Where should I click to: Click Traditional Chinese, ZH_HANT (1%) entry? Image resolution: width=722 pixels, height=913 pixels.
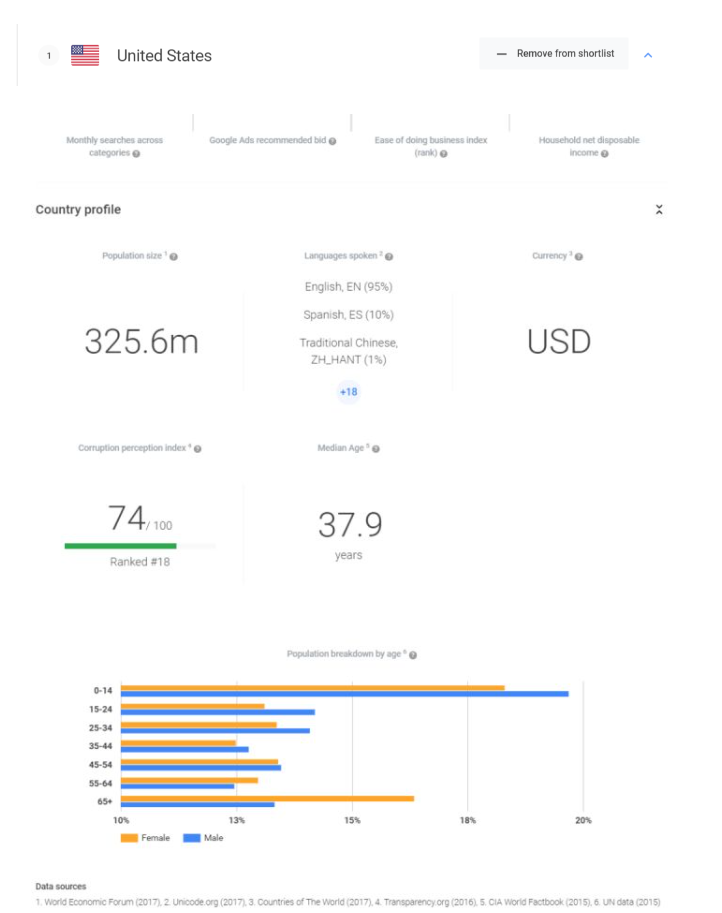[349, 351]
